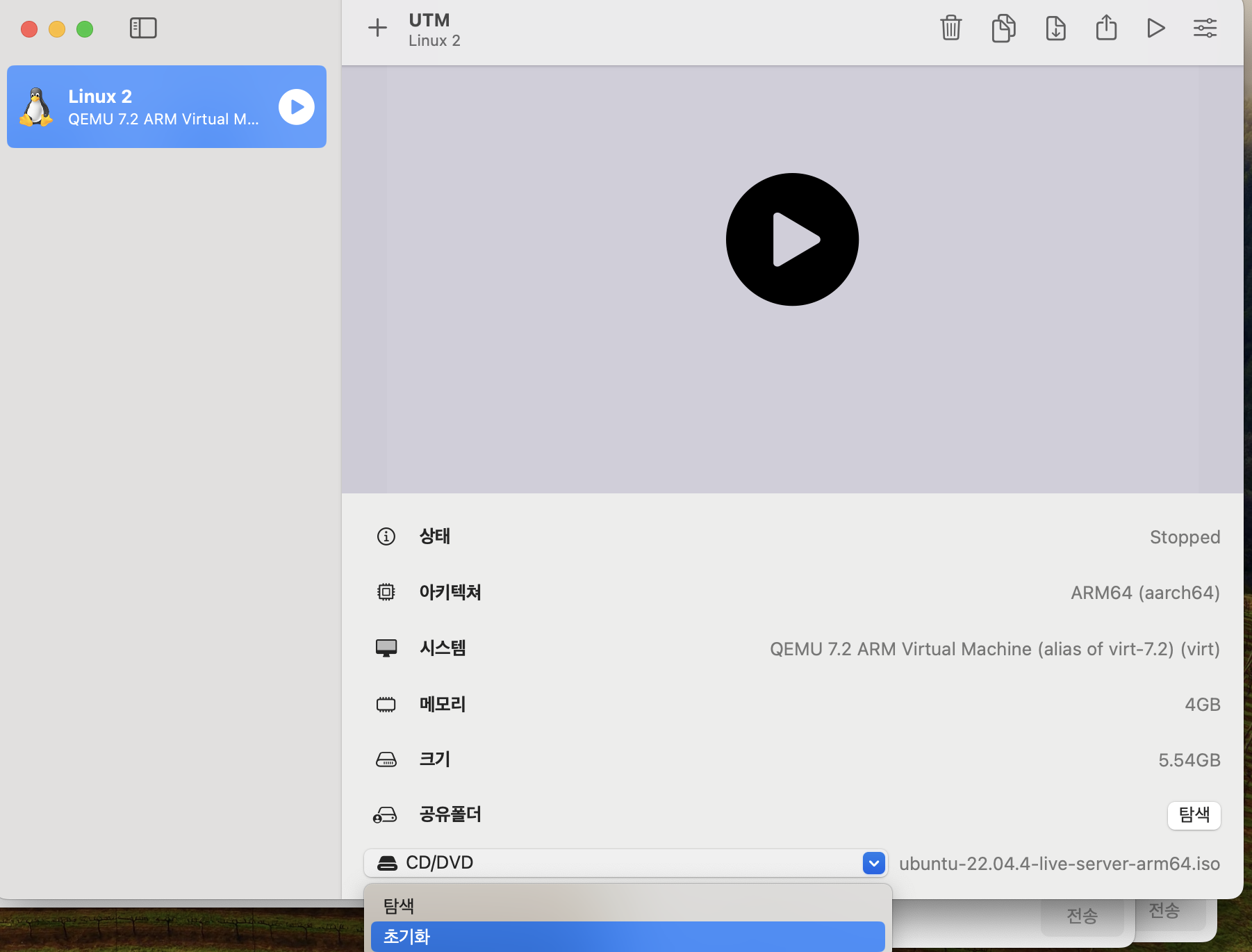The image size is (1252, 952).
Task: Choose 초기화 from the CD/DVD menu
Action: [628, 937]
